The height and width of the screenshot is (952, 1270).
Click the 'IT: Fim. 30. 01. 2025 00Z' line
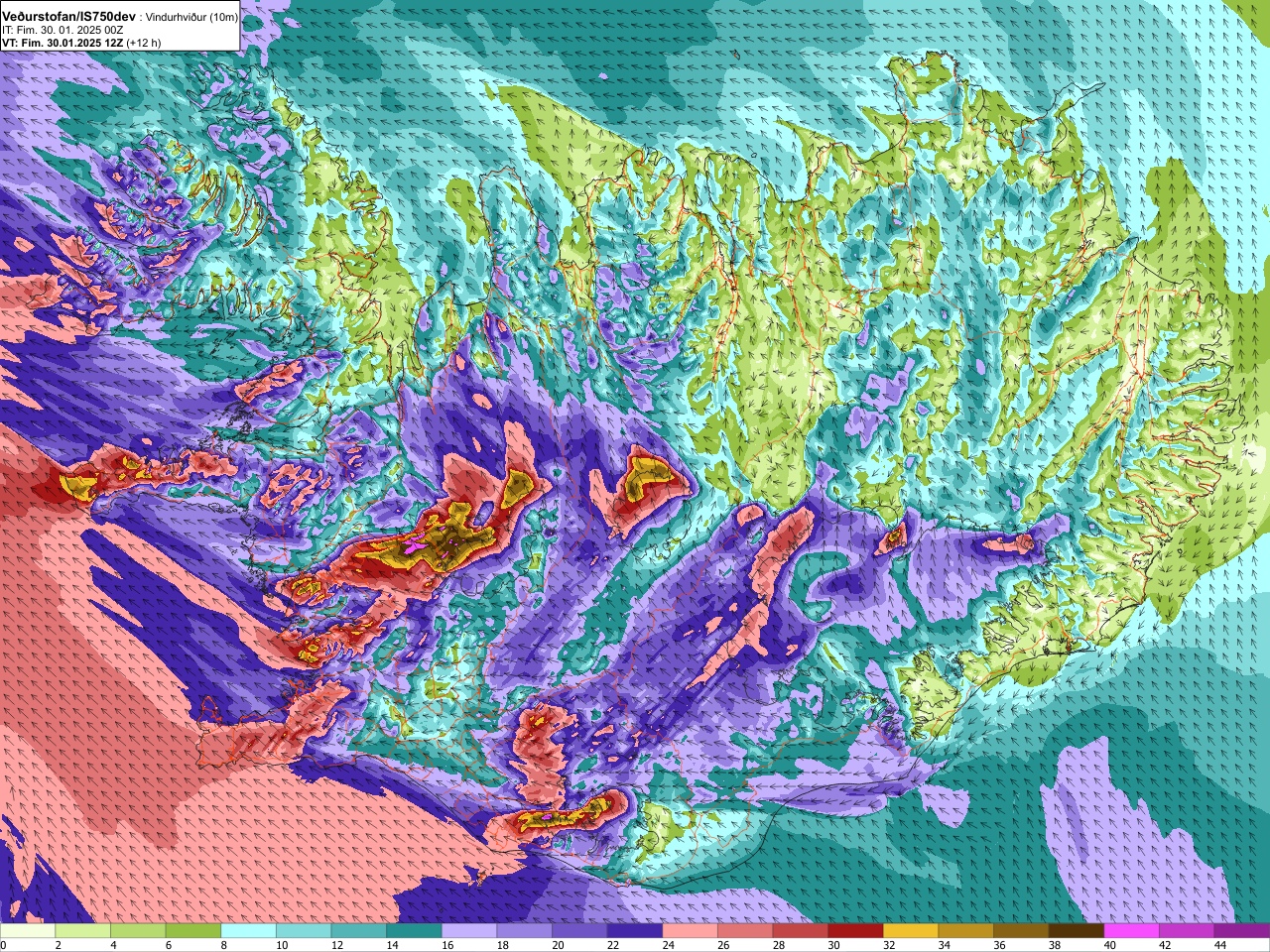point(63,31)
